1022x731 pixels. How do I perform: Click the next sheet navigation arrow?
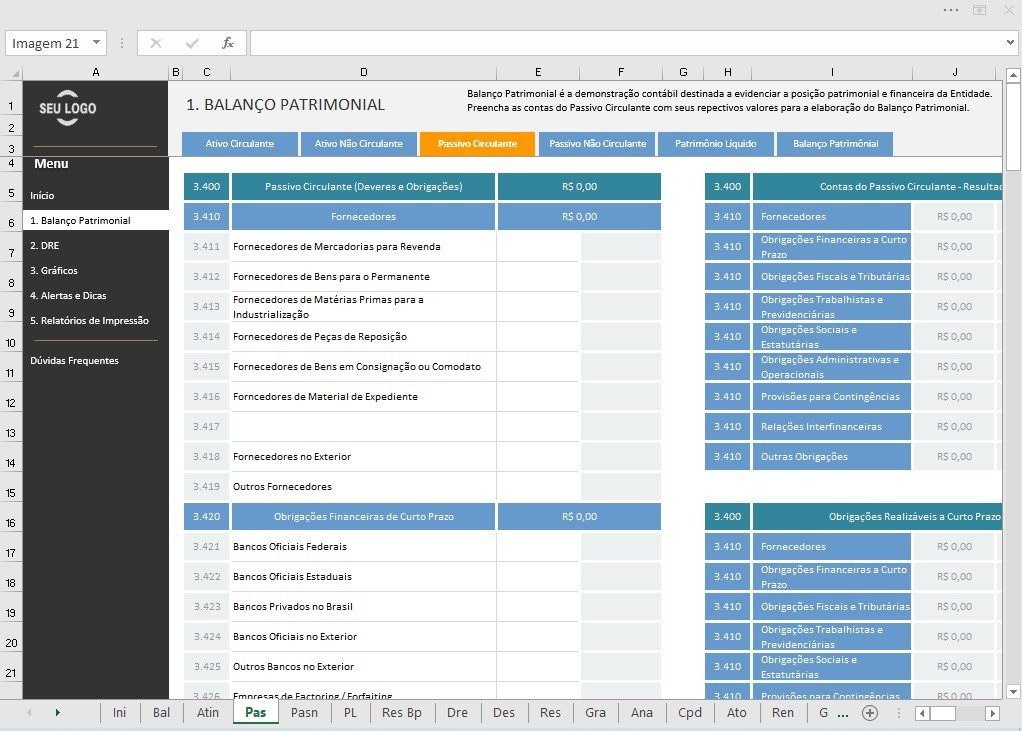pos(57,713)
